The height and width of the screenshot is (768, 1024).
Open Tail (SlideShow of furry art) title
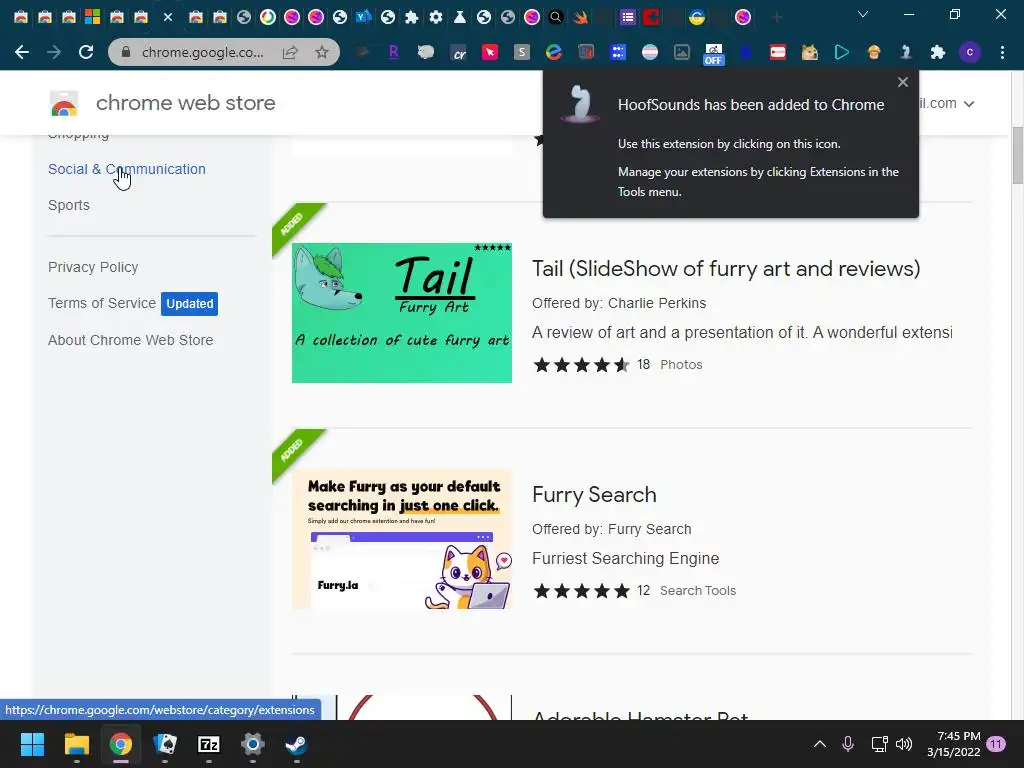coord(726,268)
